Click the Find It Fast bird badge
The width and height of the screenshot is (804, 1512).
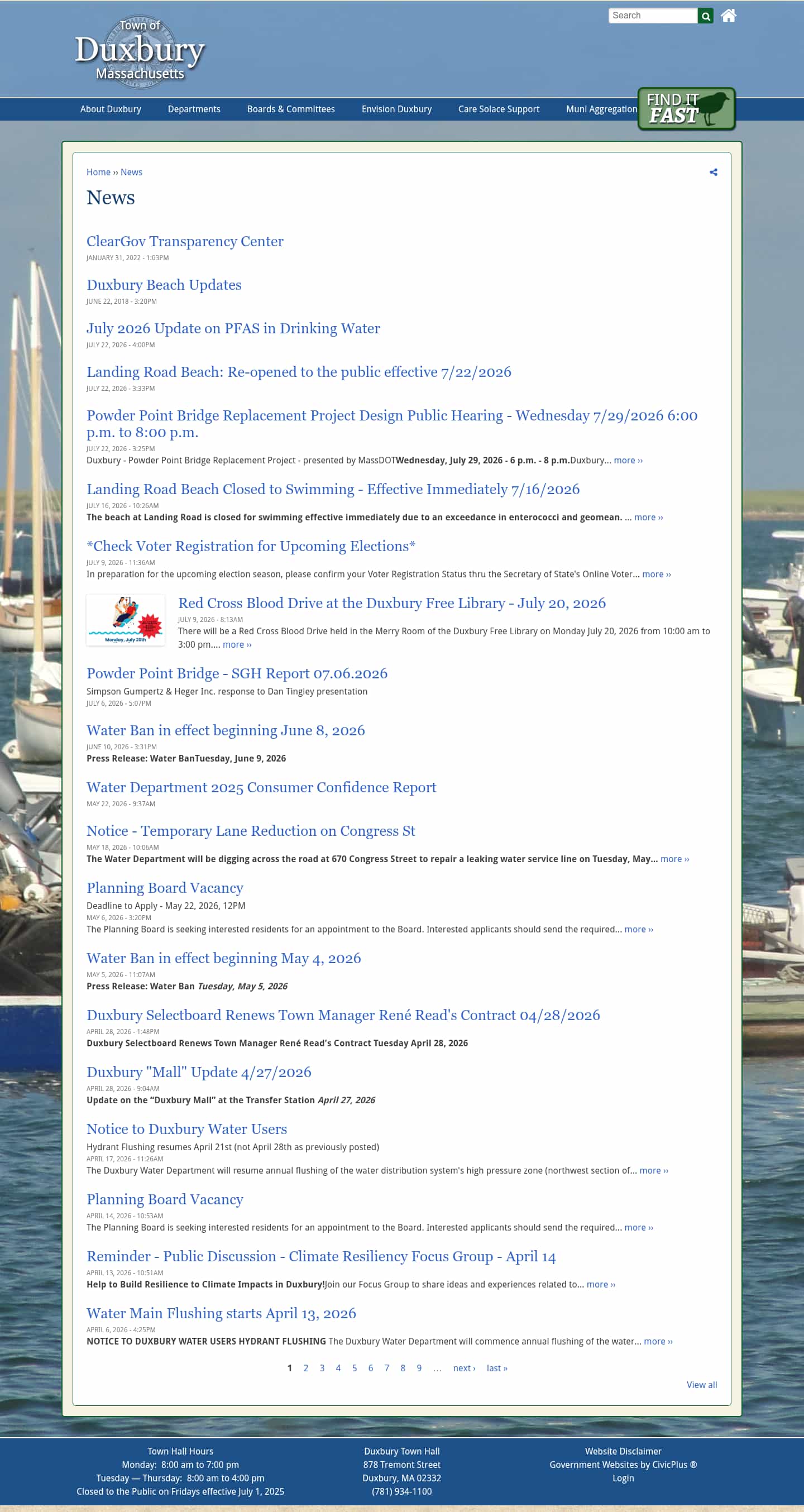pos(686,109)
